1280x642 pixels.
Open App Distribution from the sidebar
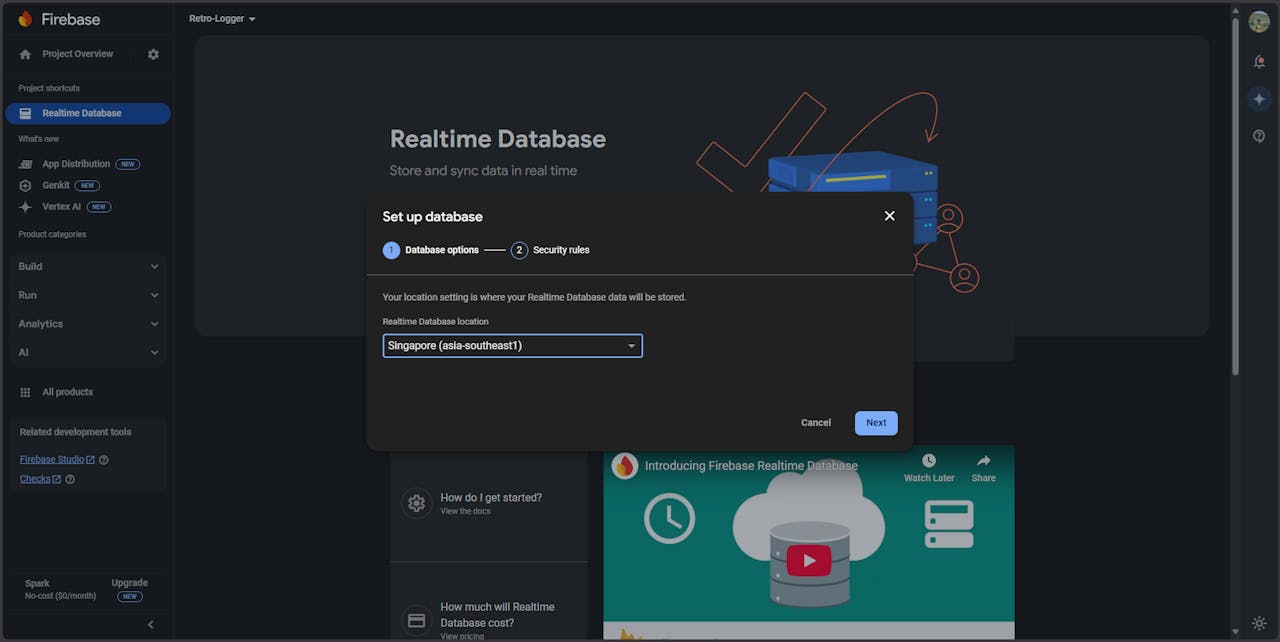click(x=76, y=164)
